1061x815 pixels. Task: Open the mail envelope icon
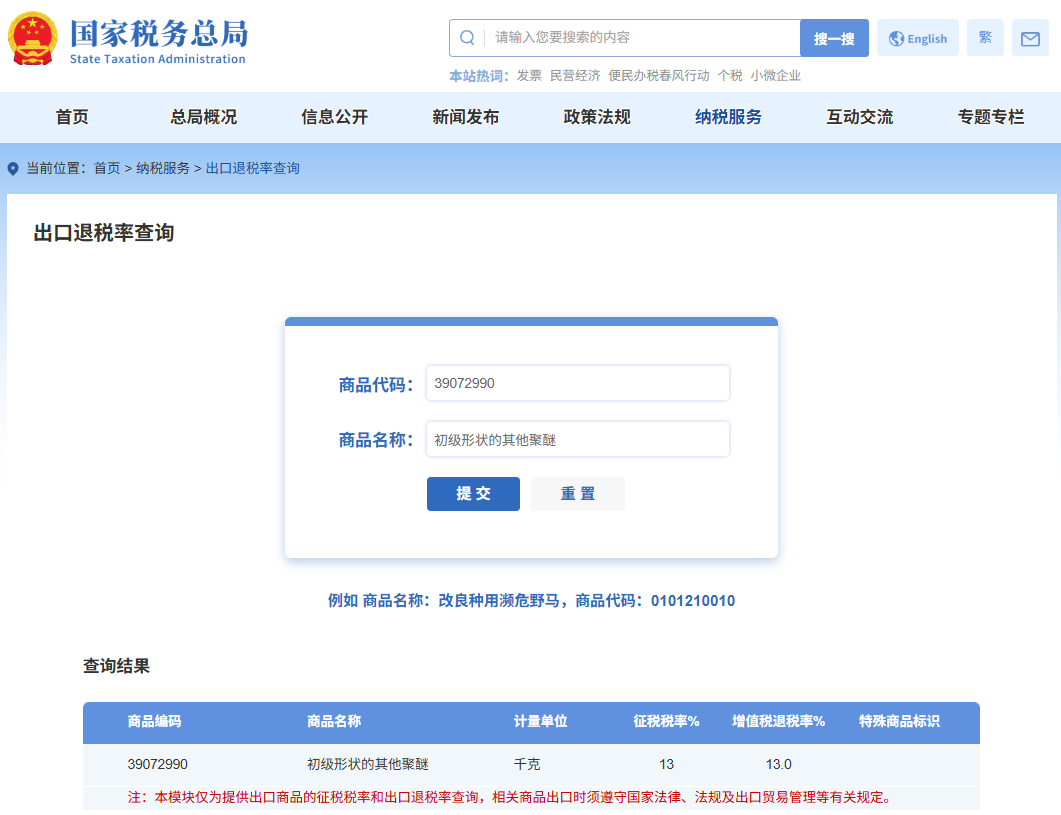point(1030,38)
